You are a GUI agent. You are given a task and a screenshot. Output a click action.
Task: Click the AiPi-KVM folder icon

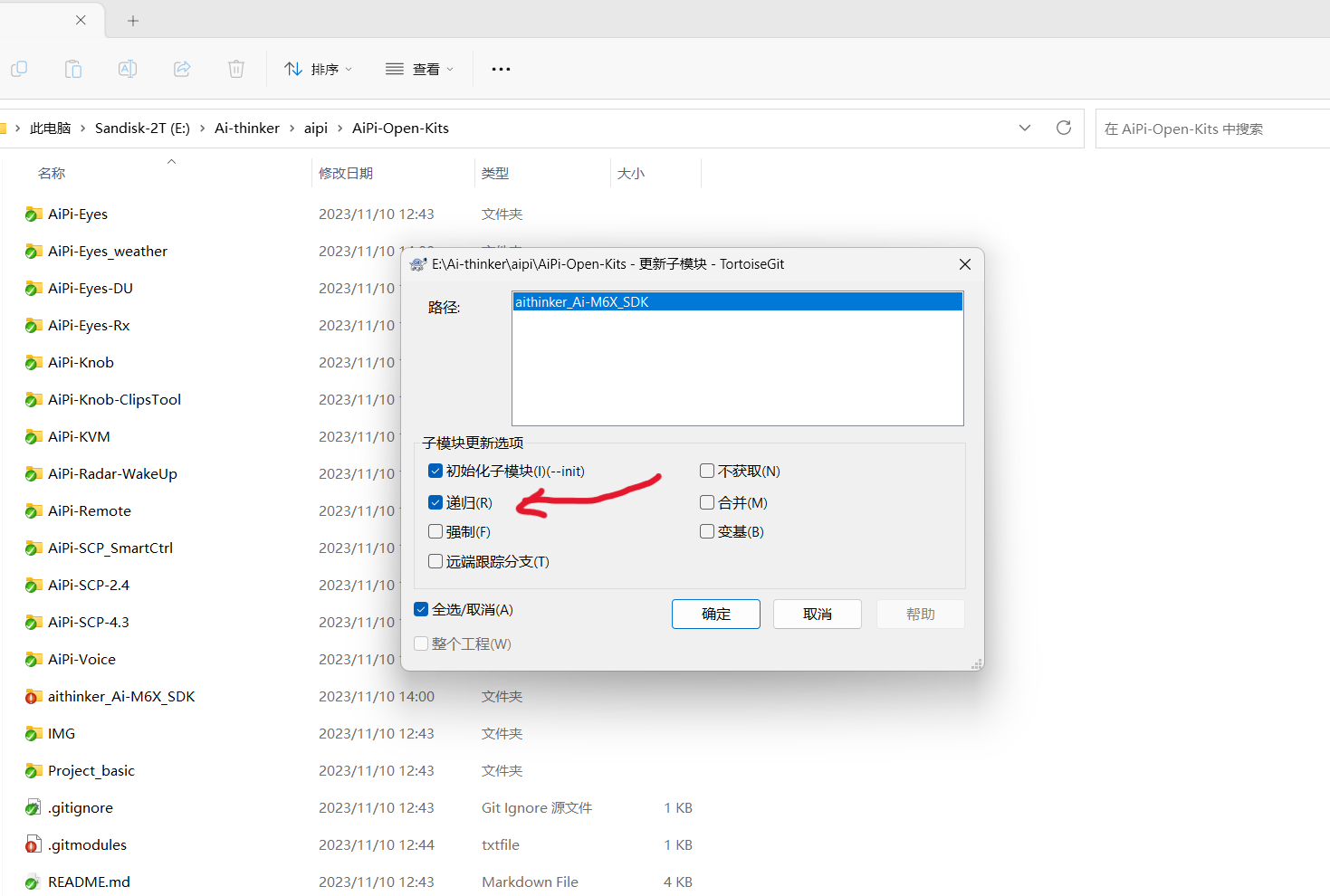pos(33,437)
